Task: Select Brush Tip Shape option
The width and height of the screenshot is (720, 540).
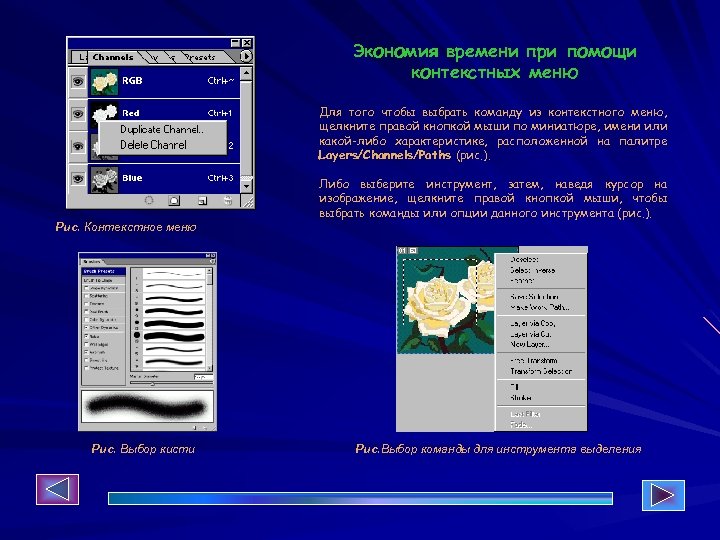Action: (104, 281)
